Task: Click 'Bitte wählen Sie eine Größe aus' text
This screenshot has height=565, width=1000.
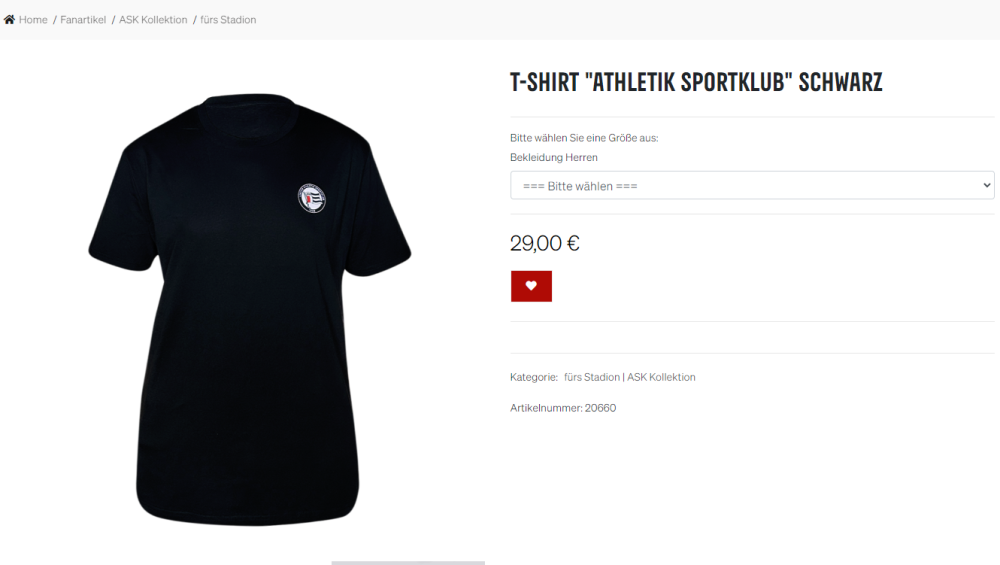Action: click(584, 138)
